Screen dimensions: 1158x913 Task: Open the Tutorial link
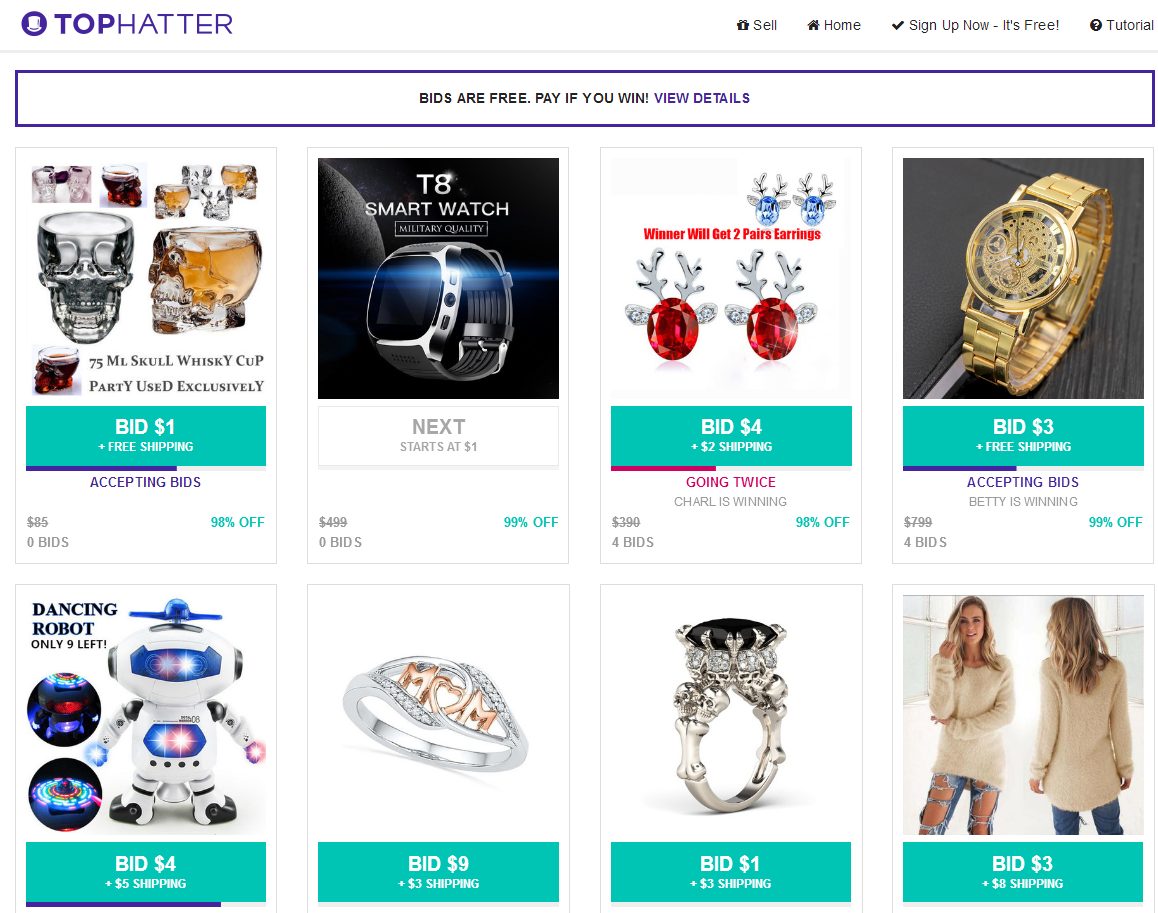tap(1122, 25)
